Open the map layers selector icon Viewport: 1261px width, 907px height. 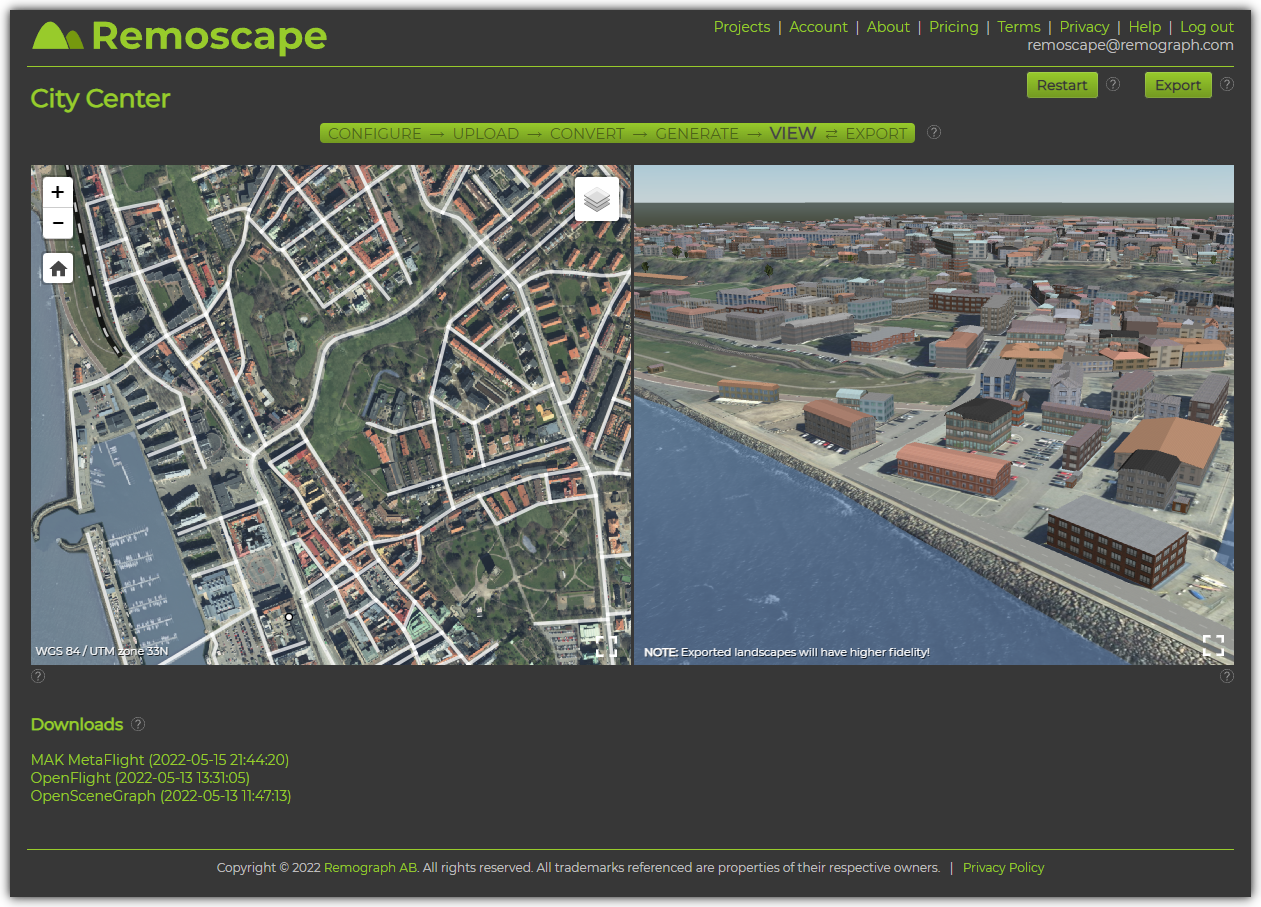coord(597,199)
